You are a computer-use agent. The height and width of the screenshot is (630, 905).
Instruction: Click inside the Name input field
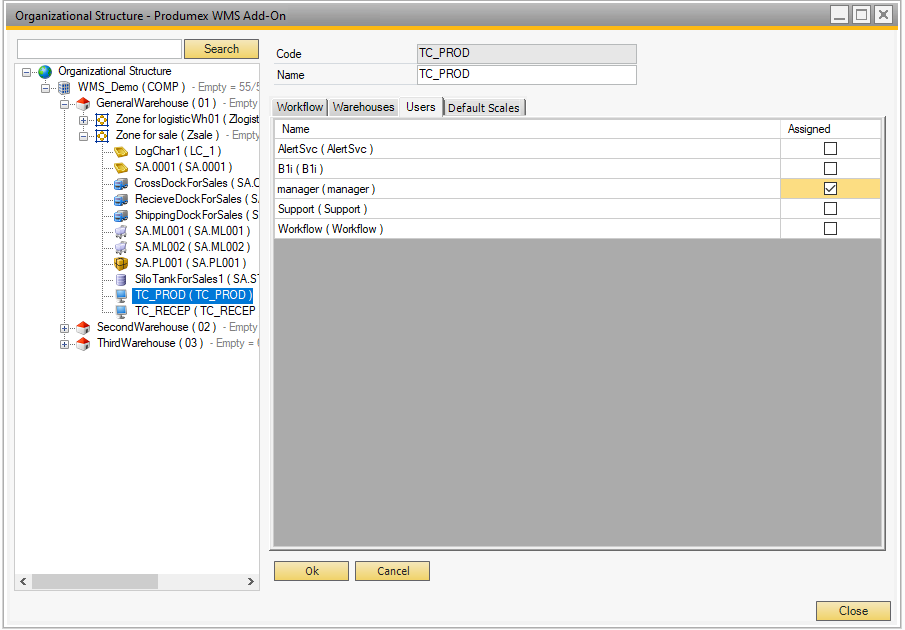(x=525, y=74)
